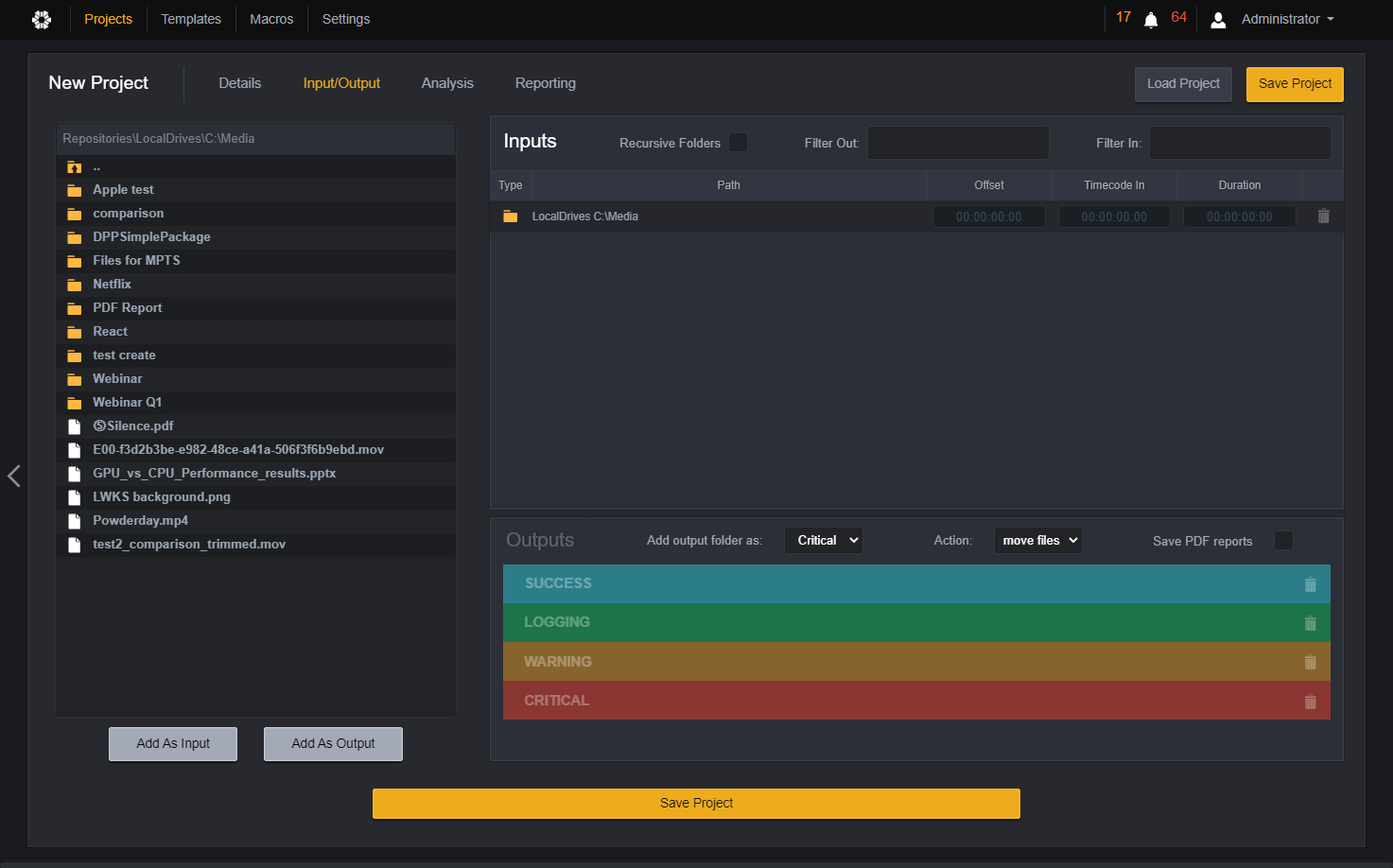This screenshot has width=1393, height=868.
Task: Open the Templates menu
Action: click(x=191, y=19)
